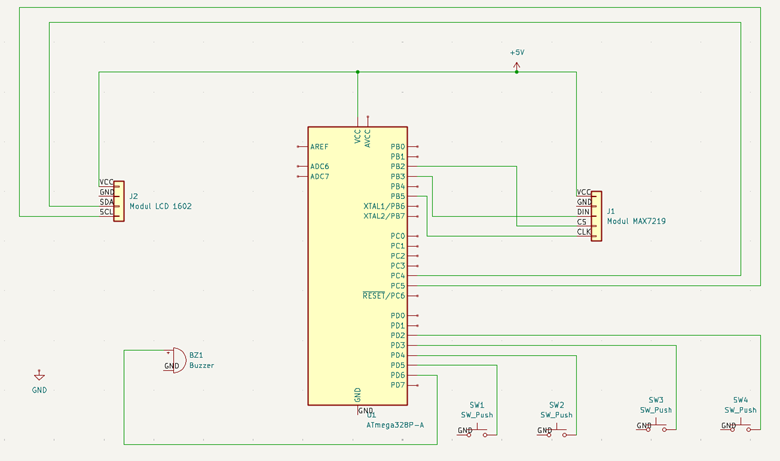
Task: Click the 'SW3' reference label
Action: [656, 400]
